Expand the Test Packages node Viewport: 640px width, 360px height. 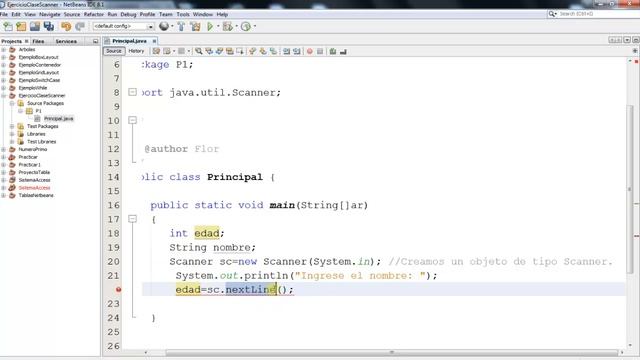coord(12,126)
